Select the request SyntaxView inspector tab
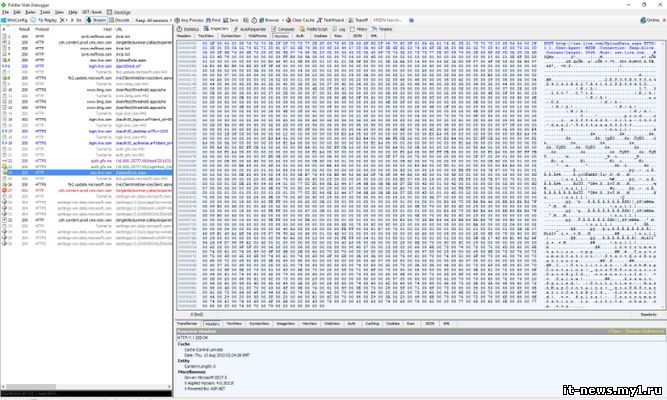This screenshot has width=667, height=400. (x=231, y=36)
